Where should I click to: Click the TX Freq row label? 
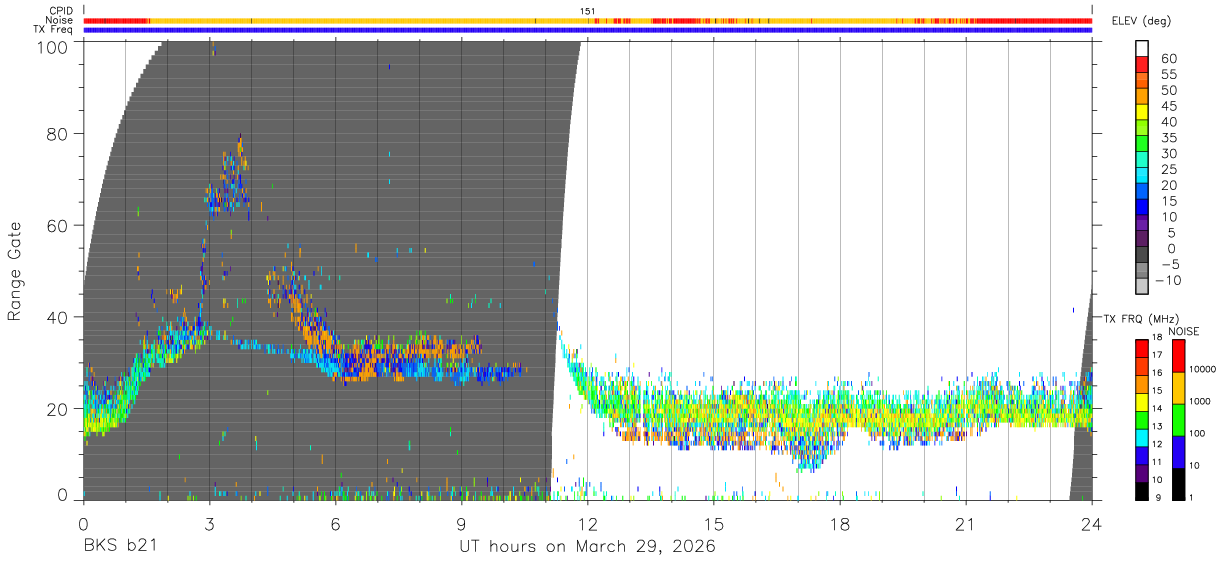pyautogui.click(x=54, y=29)
